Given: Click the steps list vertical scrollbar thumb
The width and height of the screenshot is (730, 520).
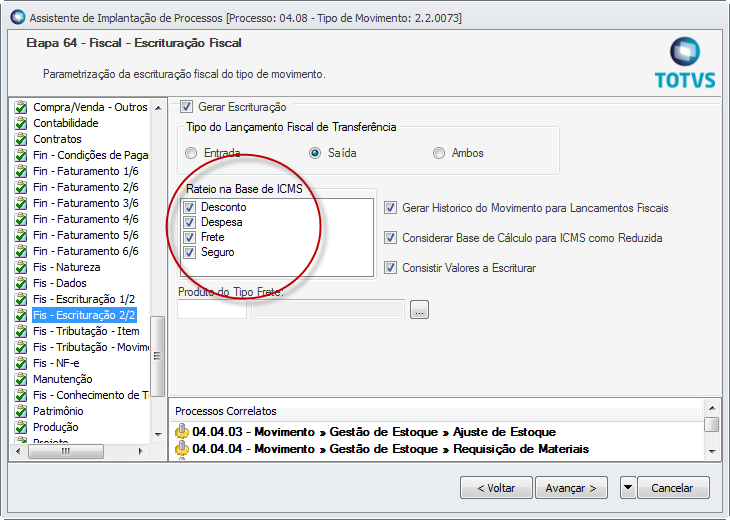Looking at the screenshot, I should point(158,356).
